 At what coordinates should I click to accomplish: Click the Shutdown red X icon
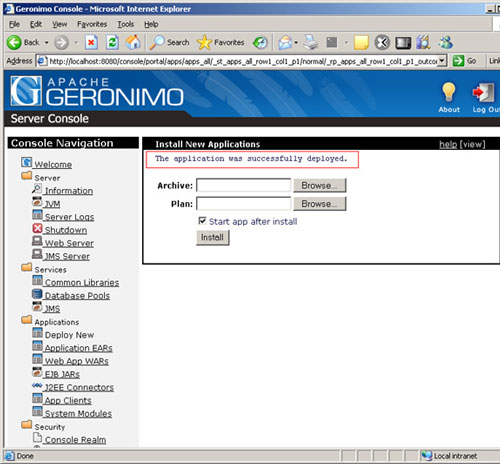point(37,228)
